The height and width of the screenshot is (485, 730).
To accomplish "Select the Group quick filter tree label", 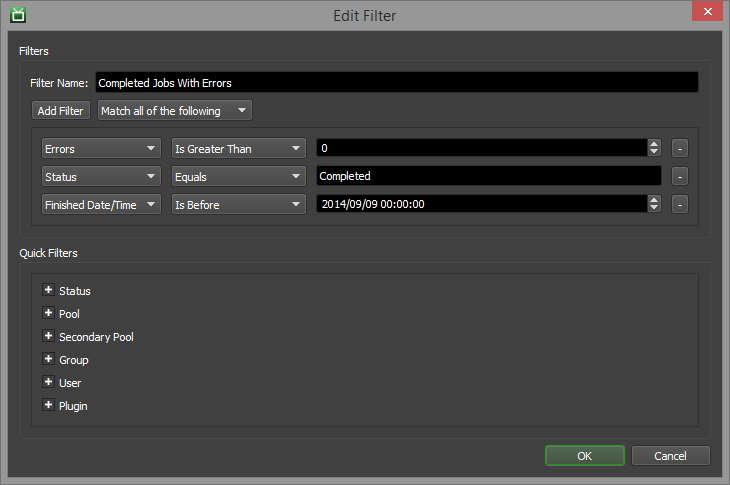I will tap(74, 360).
